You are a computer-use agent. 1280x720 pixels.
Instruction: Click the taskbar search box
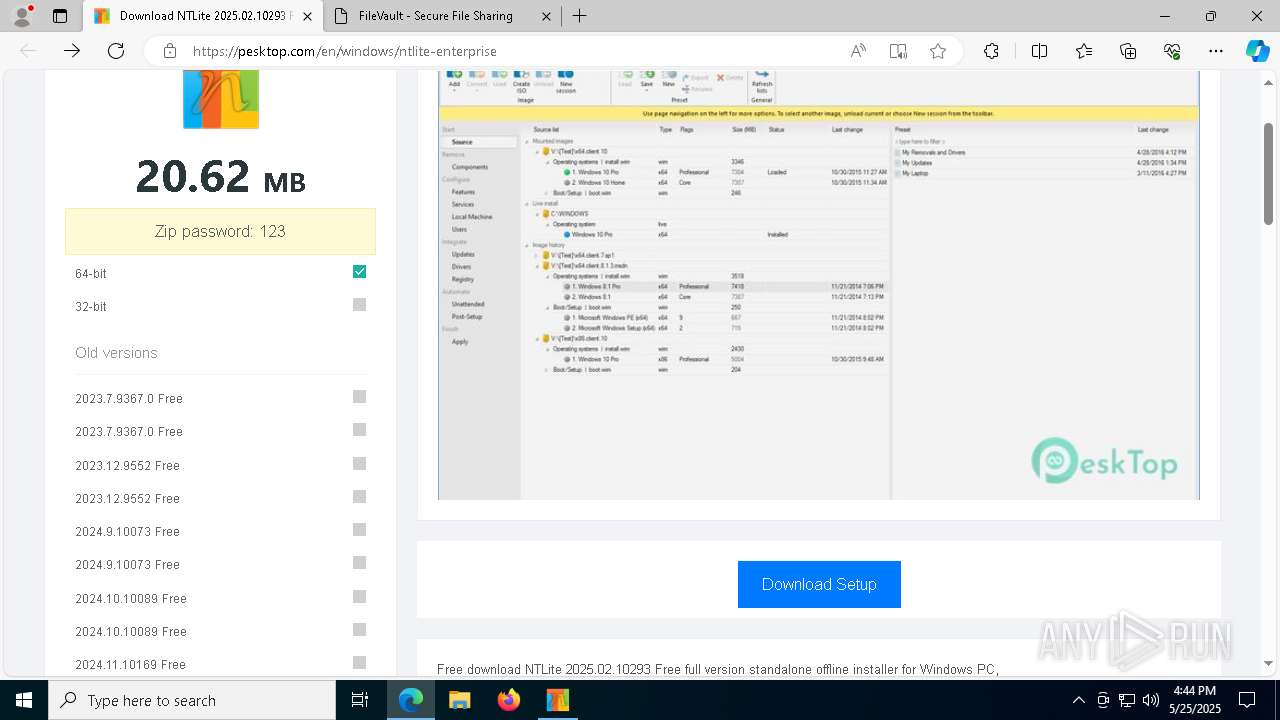click(x=192, y=700)
